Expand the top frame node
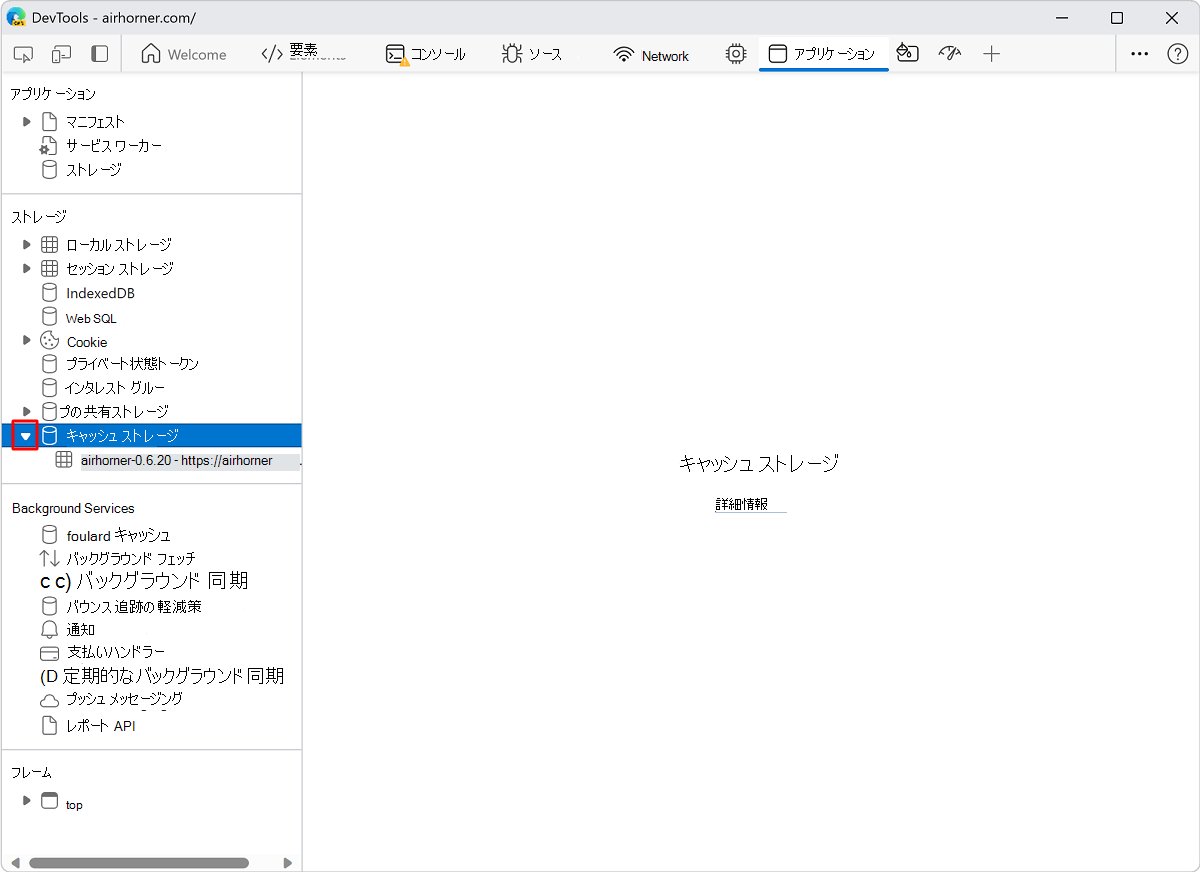 (x=27, y=801)
